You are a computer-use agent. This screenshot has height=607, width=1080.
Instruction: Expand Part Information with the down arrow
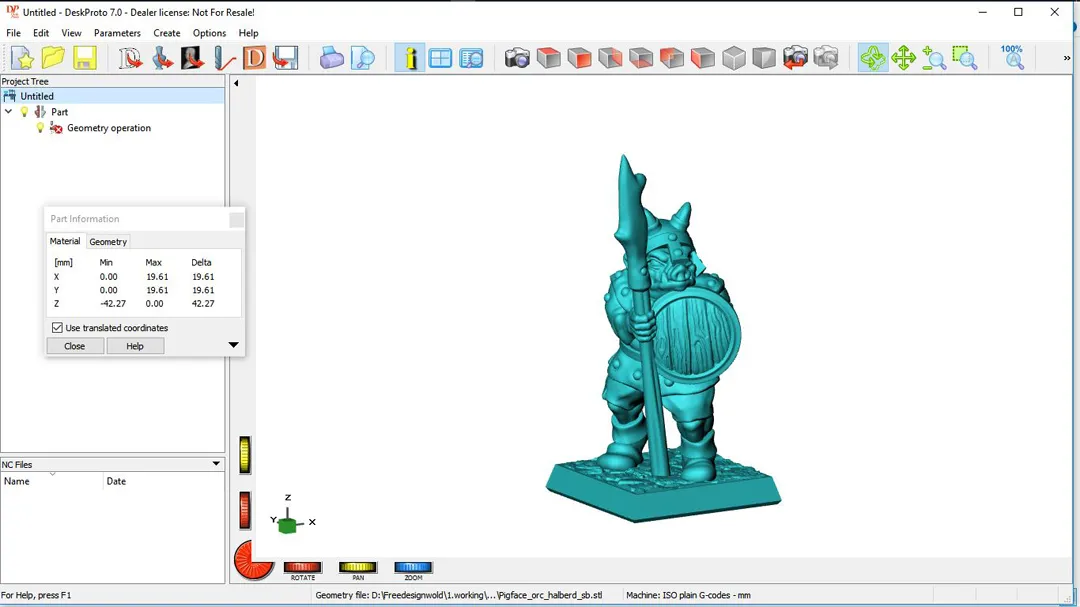click(x=233, y=346)
